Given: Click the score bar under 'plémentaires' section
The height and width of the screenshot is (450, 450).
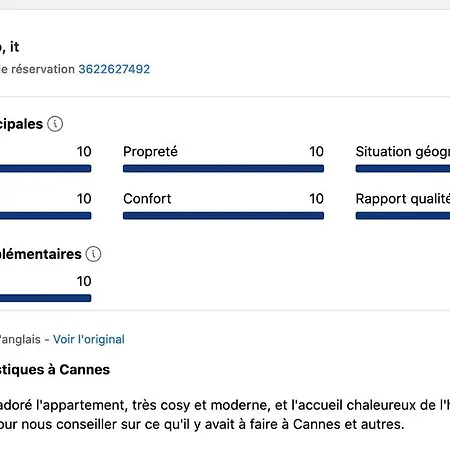Looking at the screenshot, I should (45, 298).
